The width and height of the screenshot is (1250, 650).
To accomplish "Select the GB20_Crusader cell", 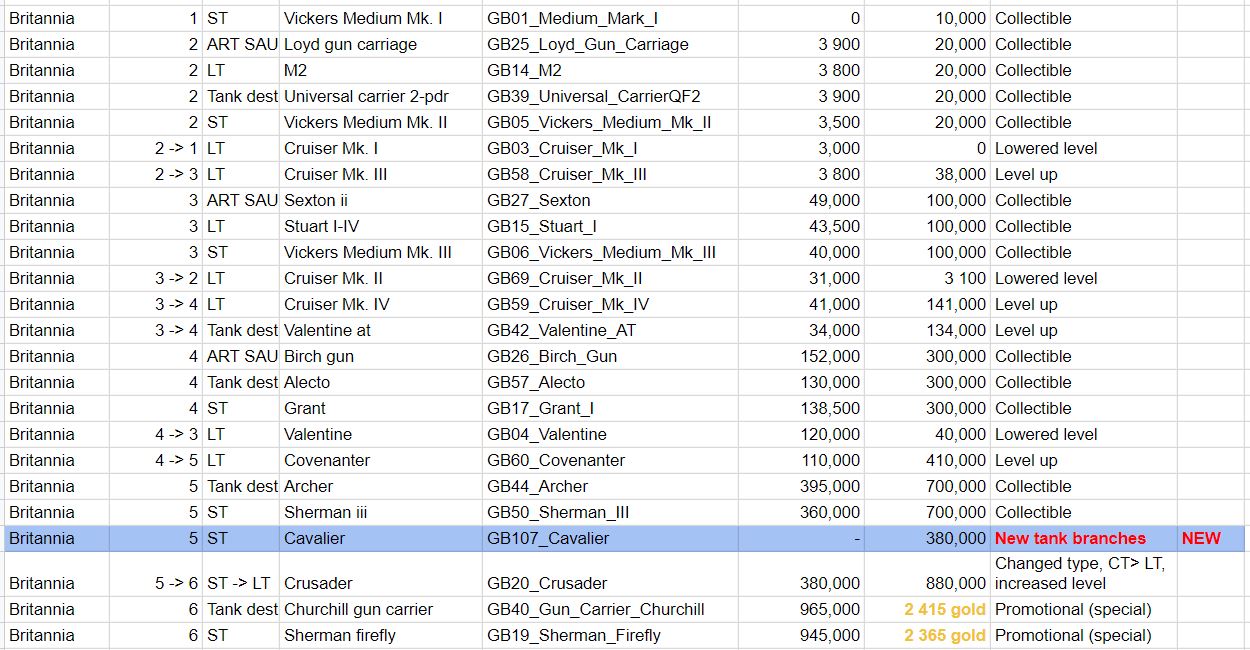I will click(x=610, y=574).
